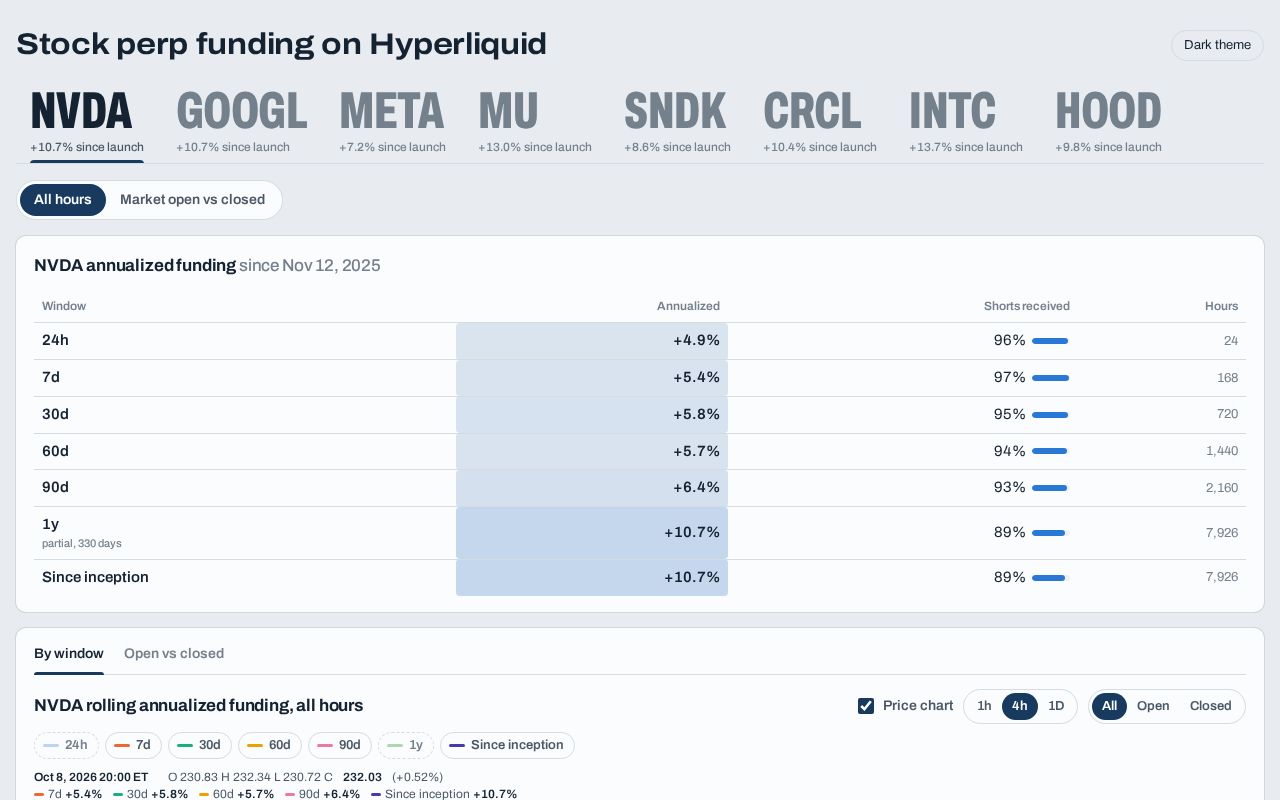Image resolution: width=1280 pixels, height=800 pixels.
Task: Set chart interval to 1D
Action: pyautogui.click(x=1056, y=706)
